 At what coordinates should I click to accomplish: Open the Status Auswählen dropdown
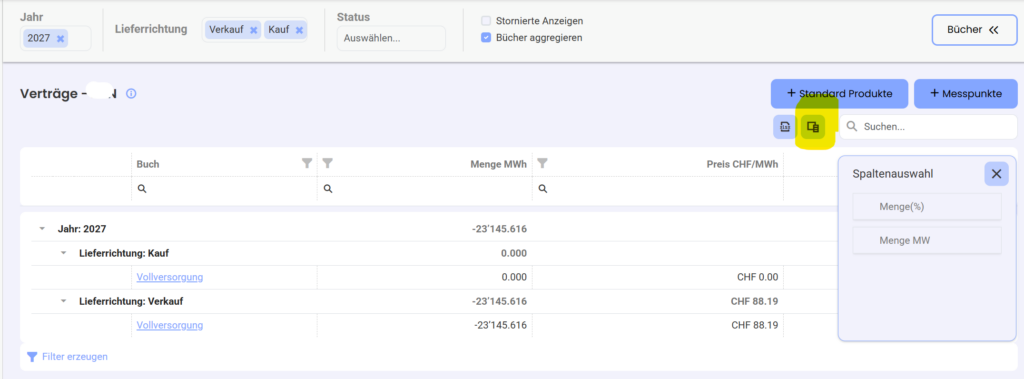[x=391, y=38]
